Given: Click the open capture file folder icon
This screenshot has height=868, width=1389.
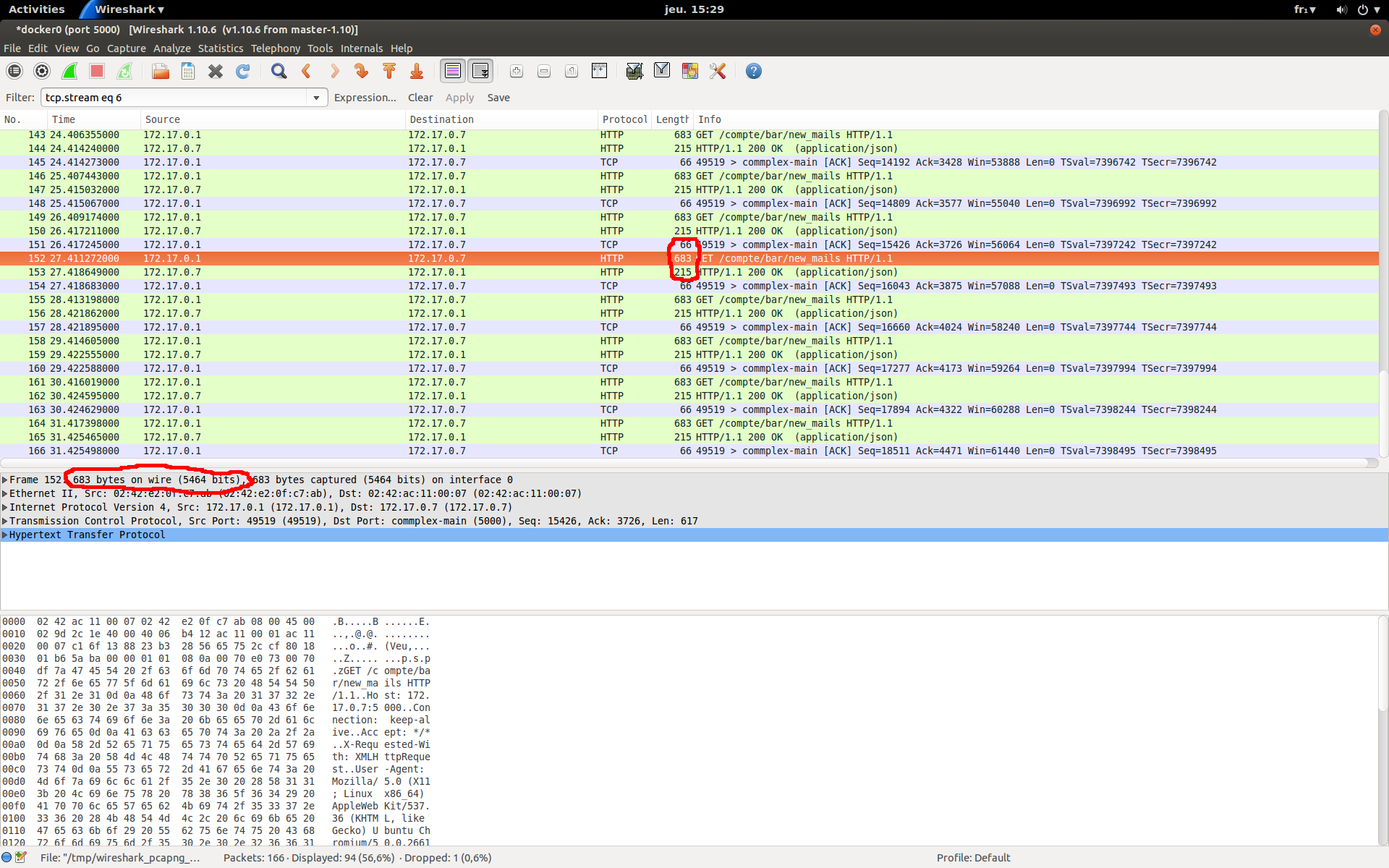Looking at the screenshot, I should [161, 71].
